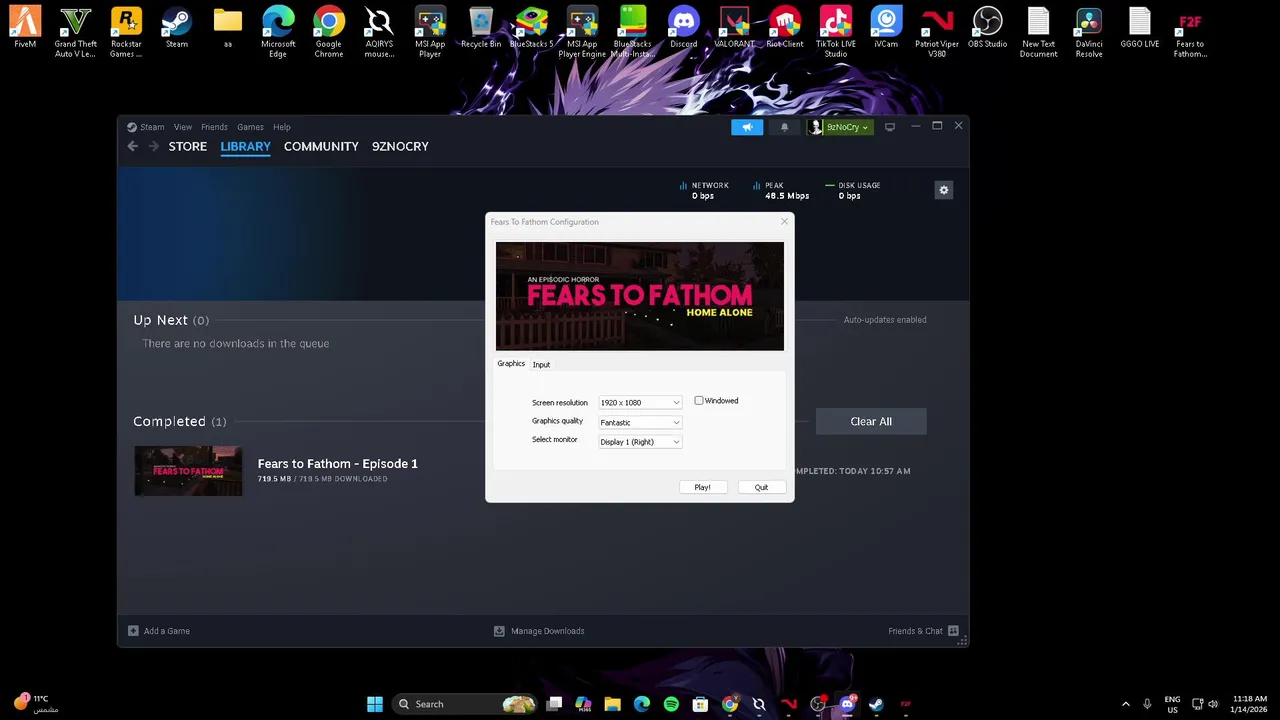Click Steam's forward navigation arrow
This screenshot has width=1280, height=720.
point(154,146)
